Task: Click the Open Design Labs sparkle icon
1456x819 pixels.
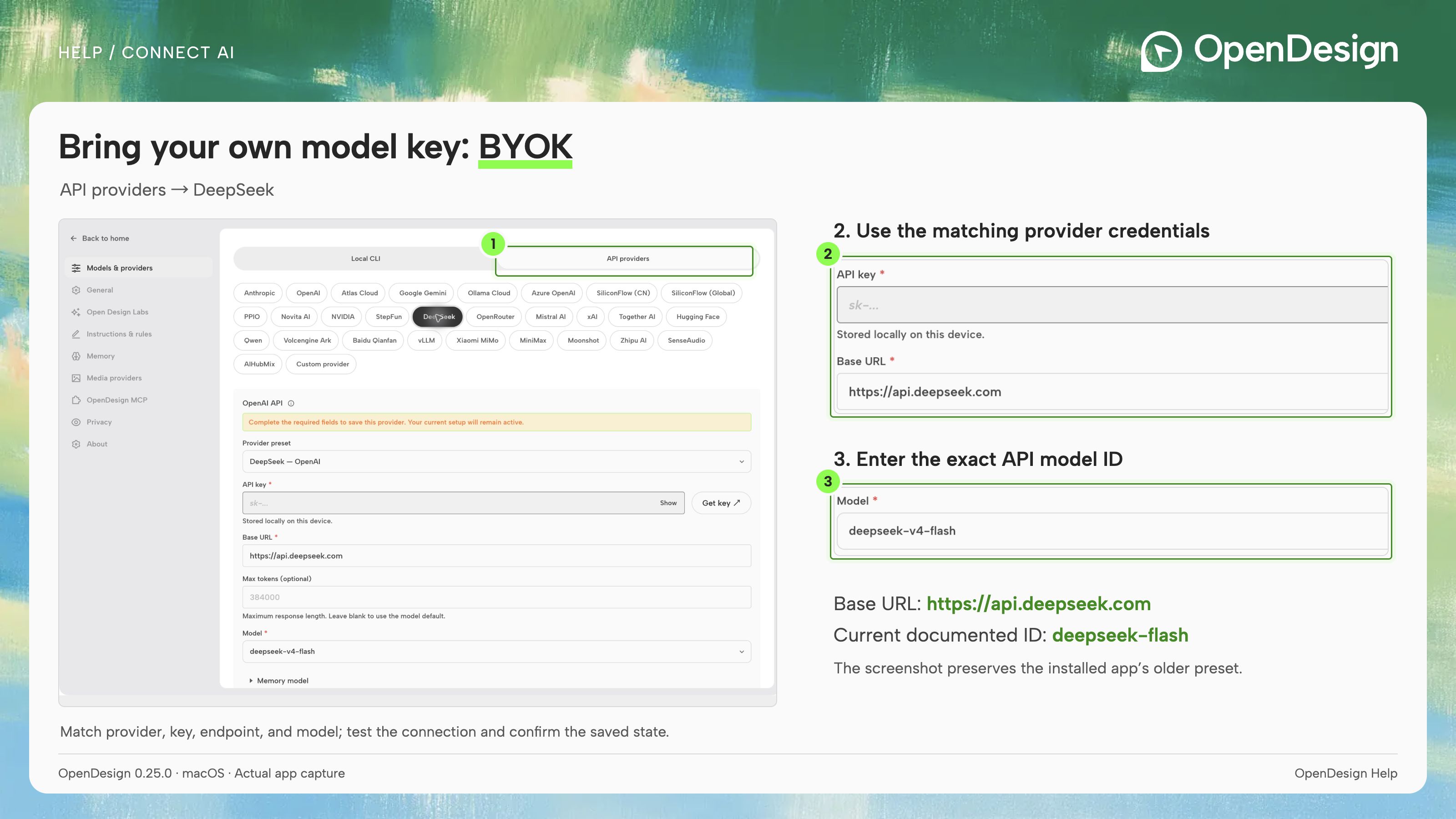Action: 76,312
